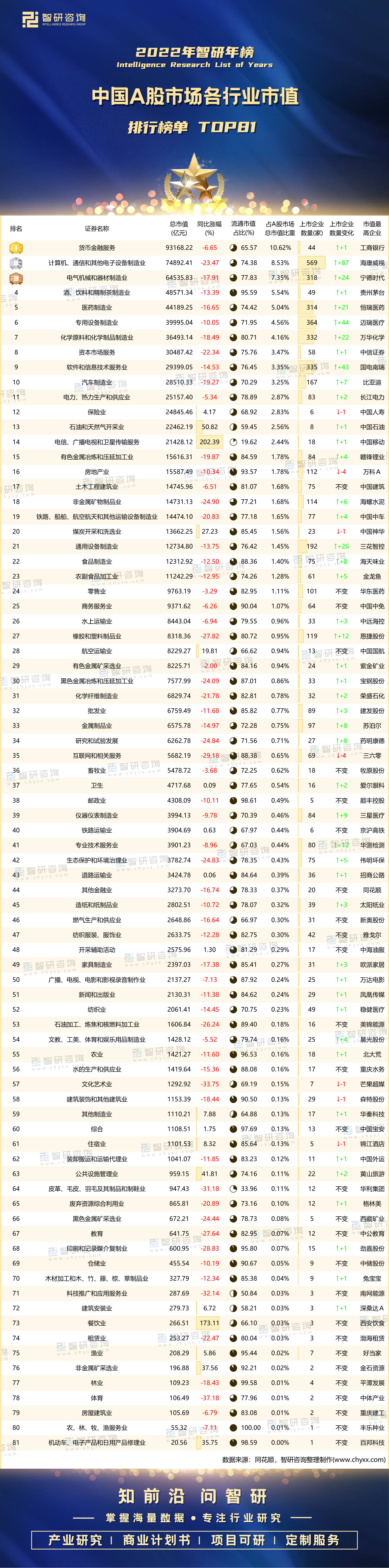This screenshot has width=389, height=1568.
Task: Click the 流通市值占比(%) column header
Action: click(243, 228)
